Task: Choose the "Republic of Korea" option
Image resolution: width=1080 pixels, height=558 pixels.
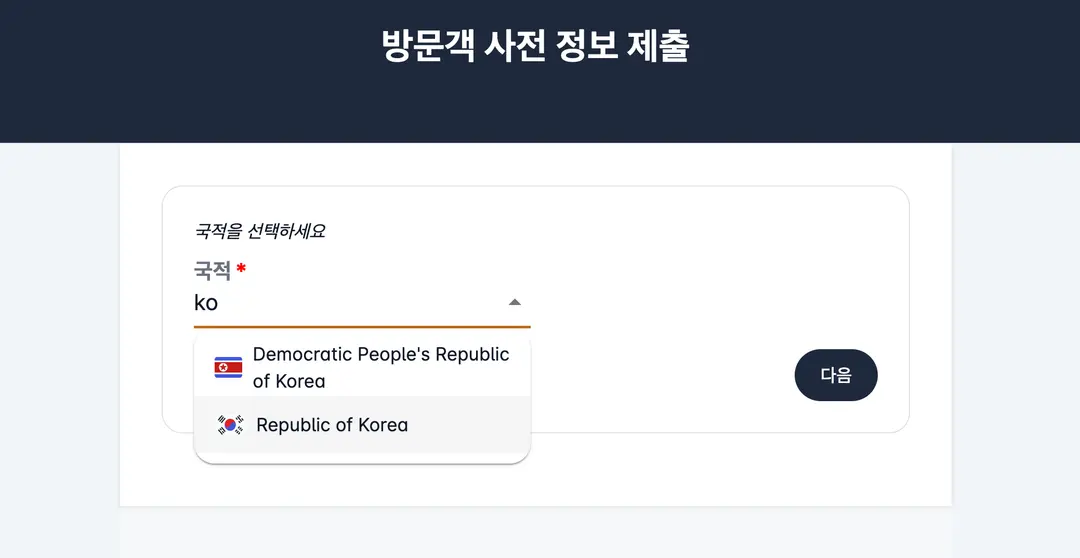Action: pyautogui.click(x=362, y=424)
